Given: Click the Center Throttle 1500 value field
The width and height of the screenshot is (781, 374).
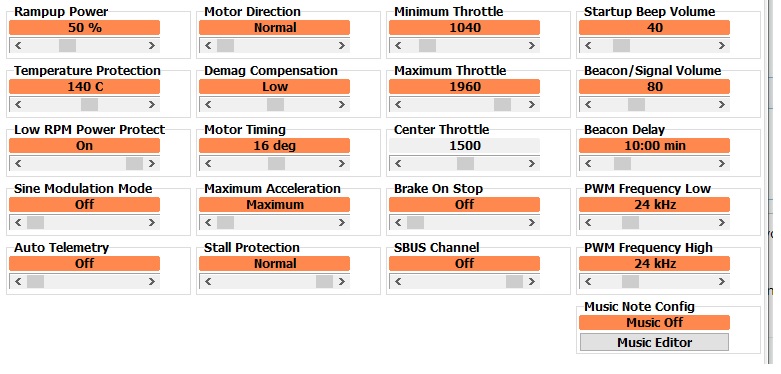Looking at the screenshot, I should [x=464, y=145].
